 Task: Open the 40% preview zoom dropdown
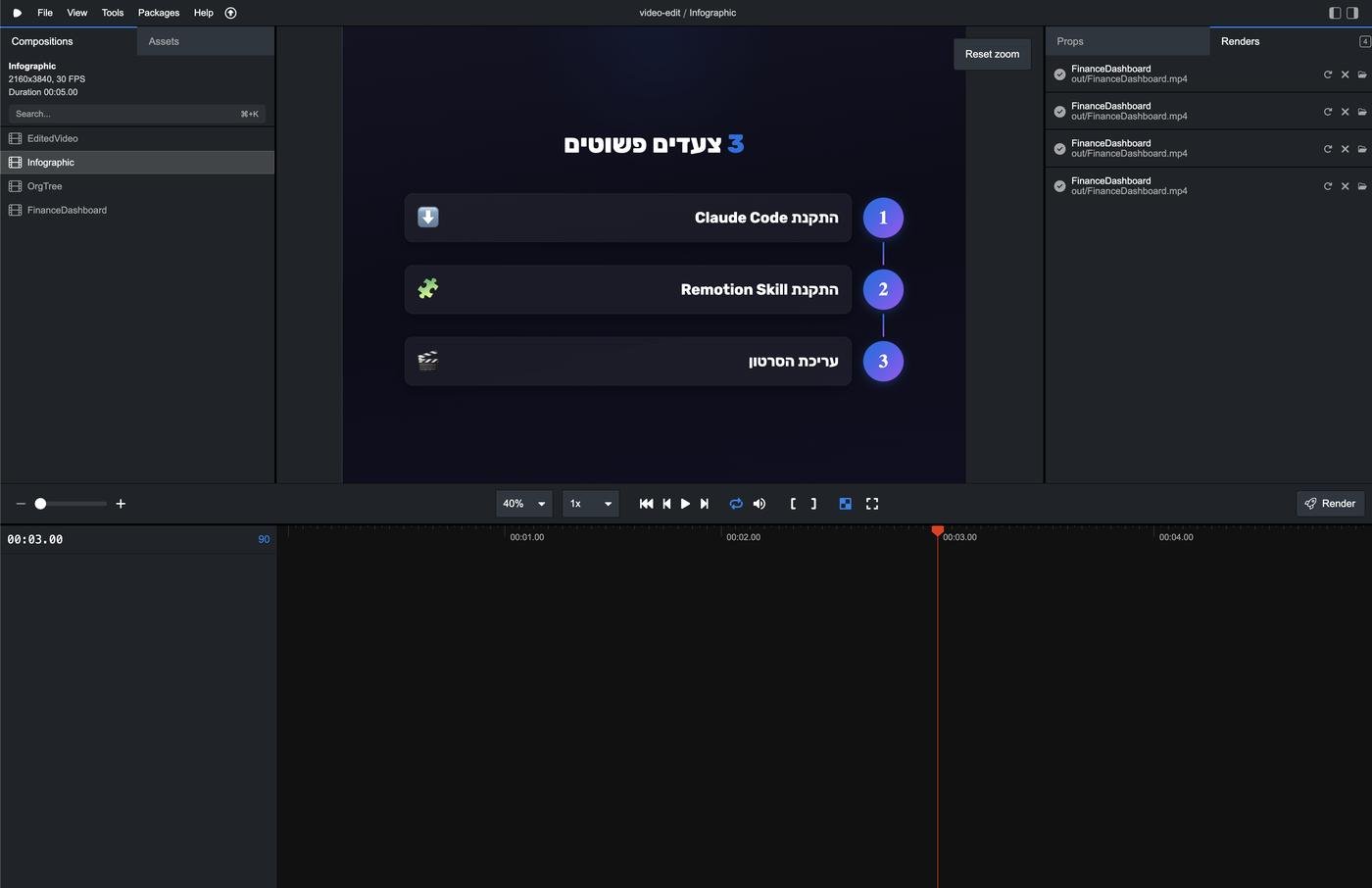(x=523, y=504)
